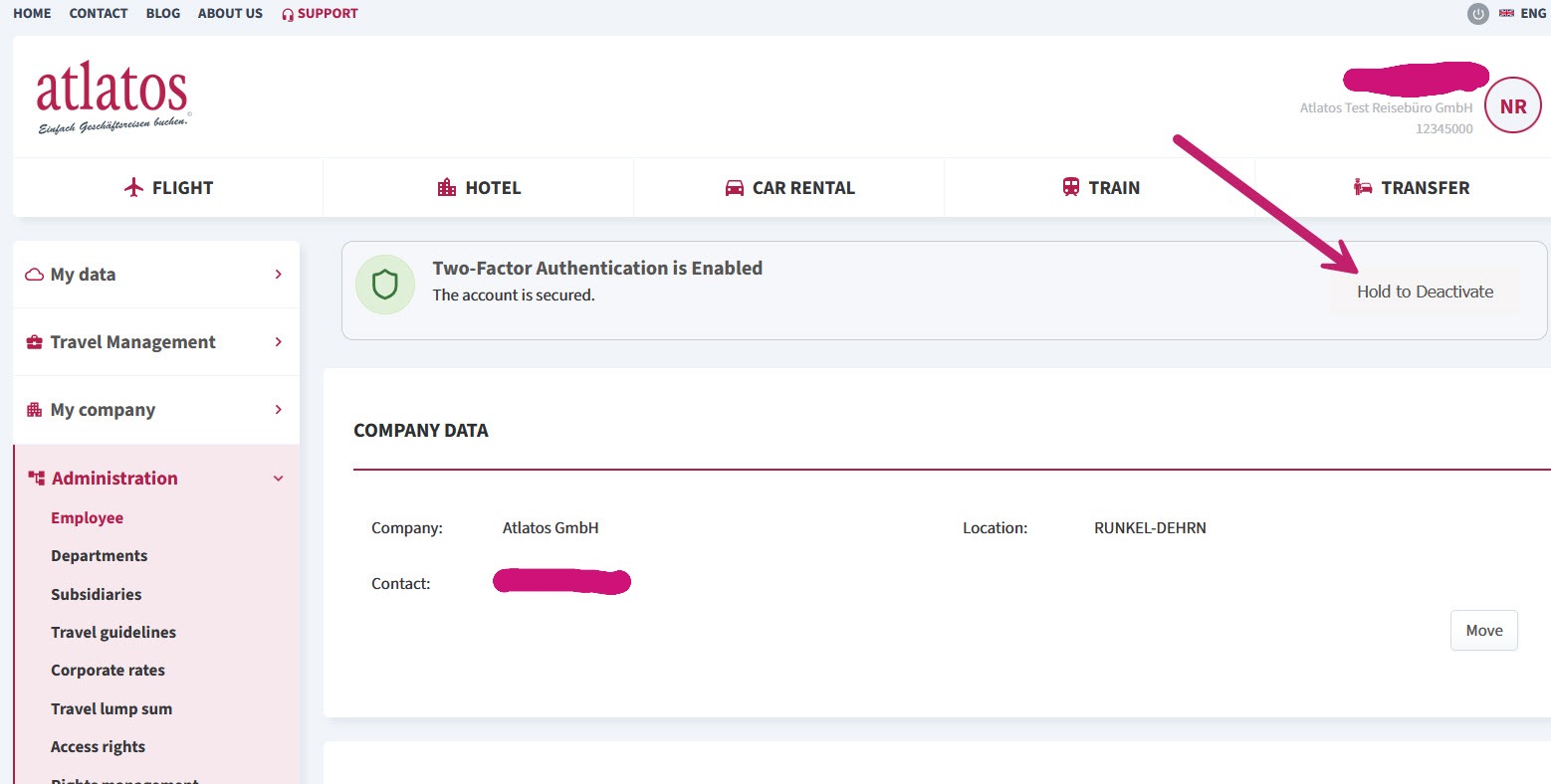Viewport: 1551px width, 784px height.
Task: Click the cloud icon beside My data
Action: click(35, 275)
